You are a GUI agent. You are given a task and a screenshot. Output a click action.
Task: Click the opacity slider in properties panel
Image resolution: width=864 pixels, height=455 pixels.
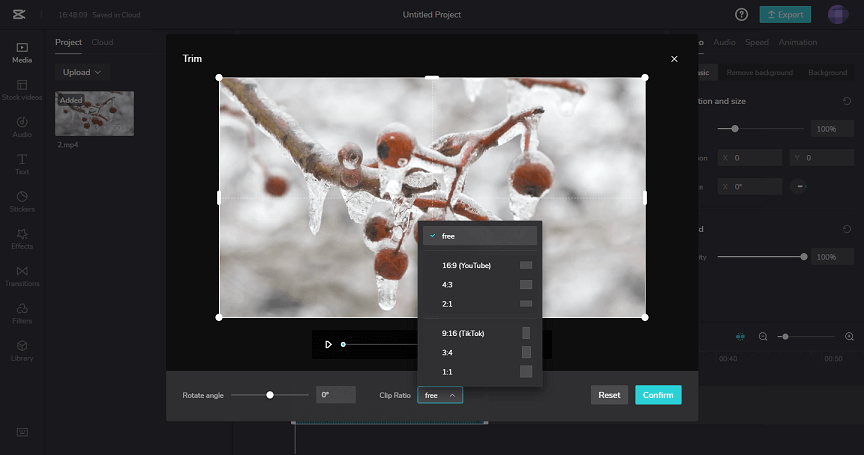tap(760, 257)
